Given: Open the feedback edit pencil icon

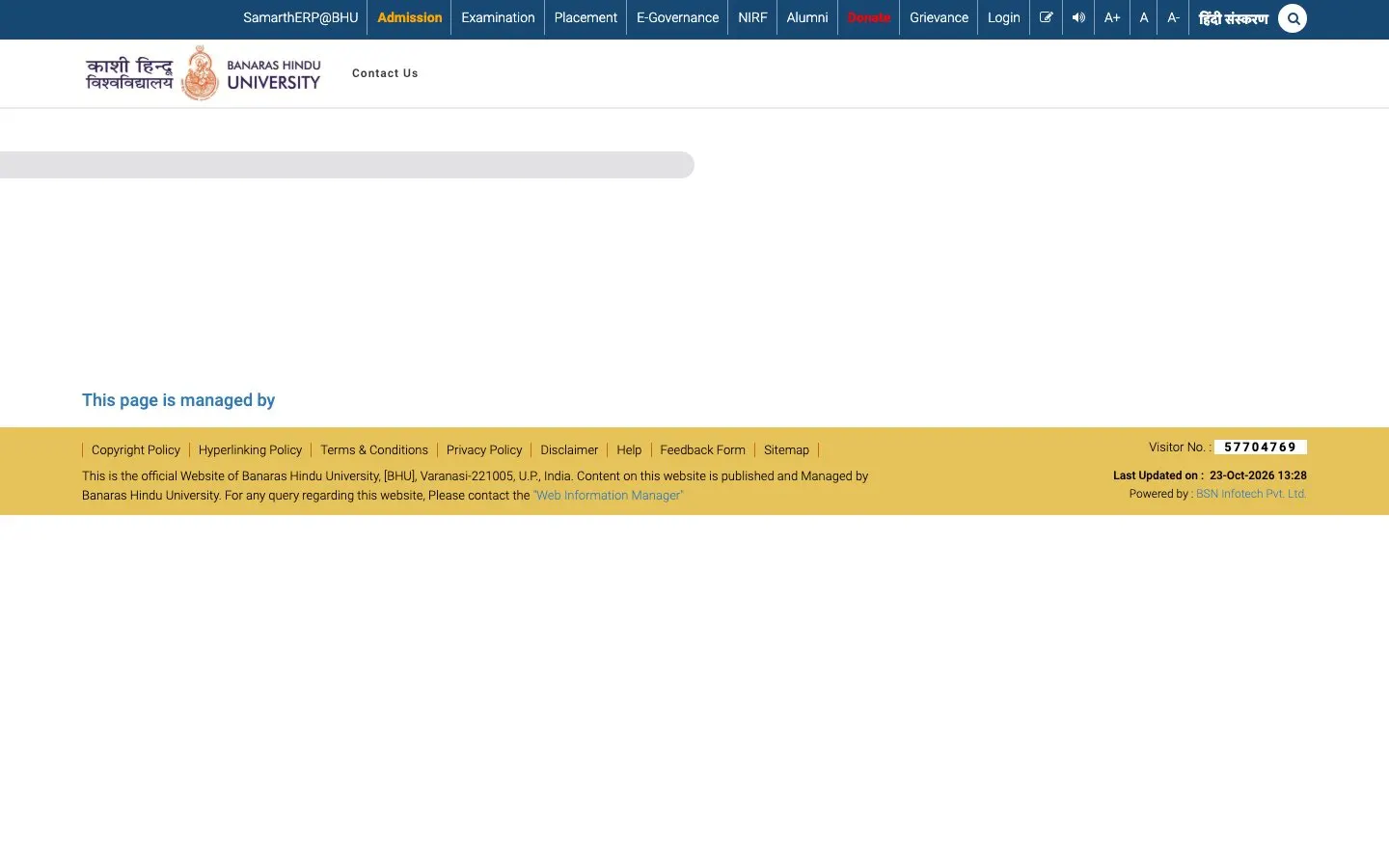Looking at the screenshot, I should tap(1046, 17).
